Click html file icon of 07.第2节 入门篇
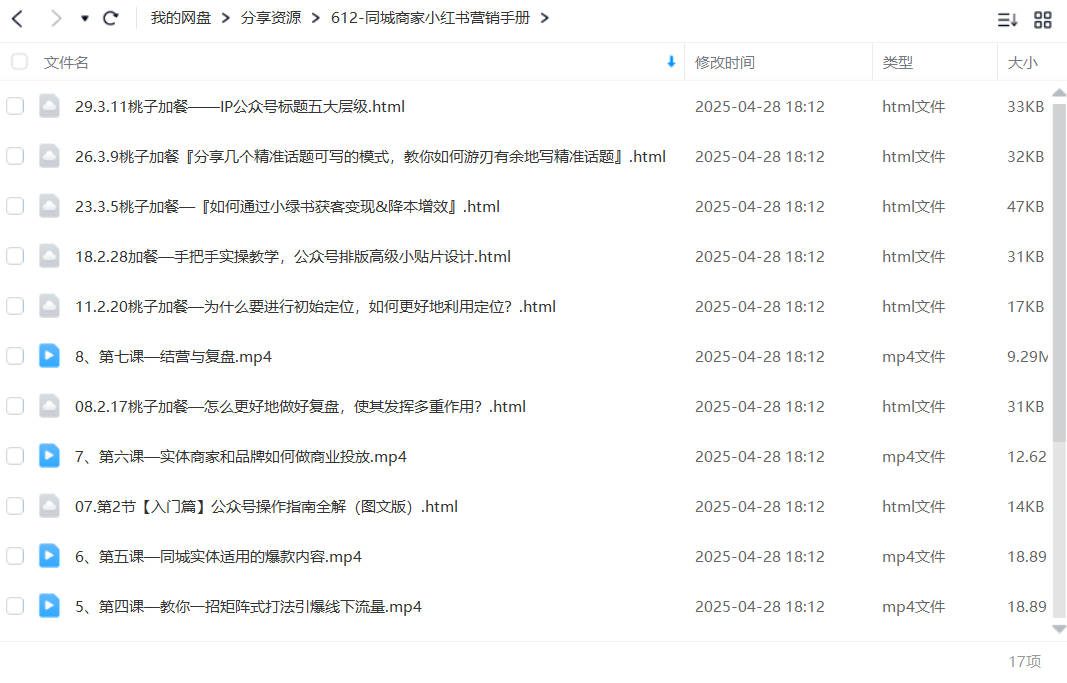Image resolution: width=1067 pixels, height=683 pixels. (49, 506)
